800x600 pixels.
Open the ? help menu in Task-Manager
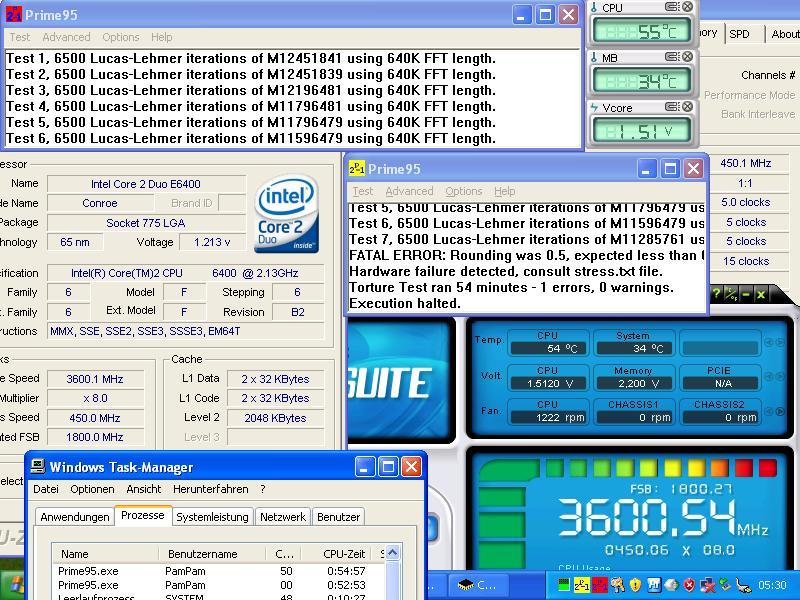263,489
